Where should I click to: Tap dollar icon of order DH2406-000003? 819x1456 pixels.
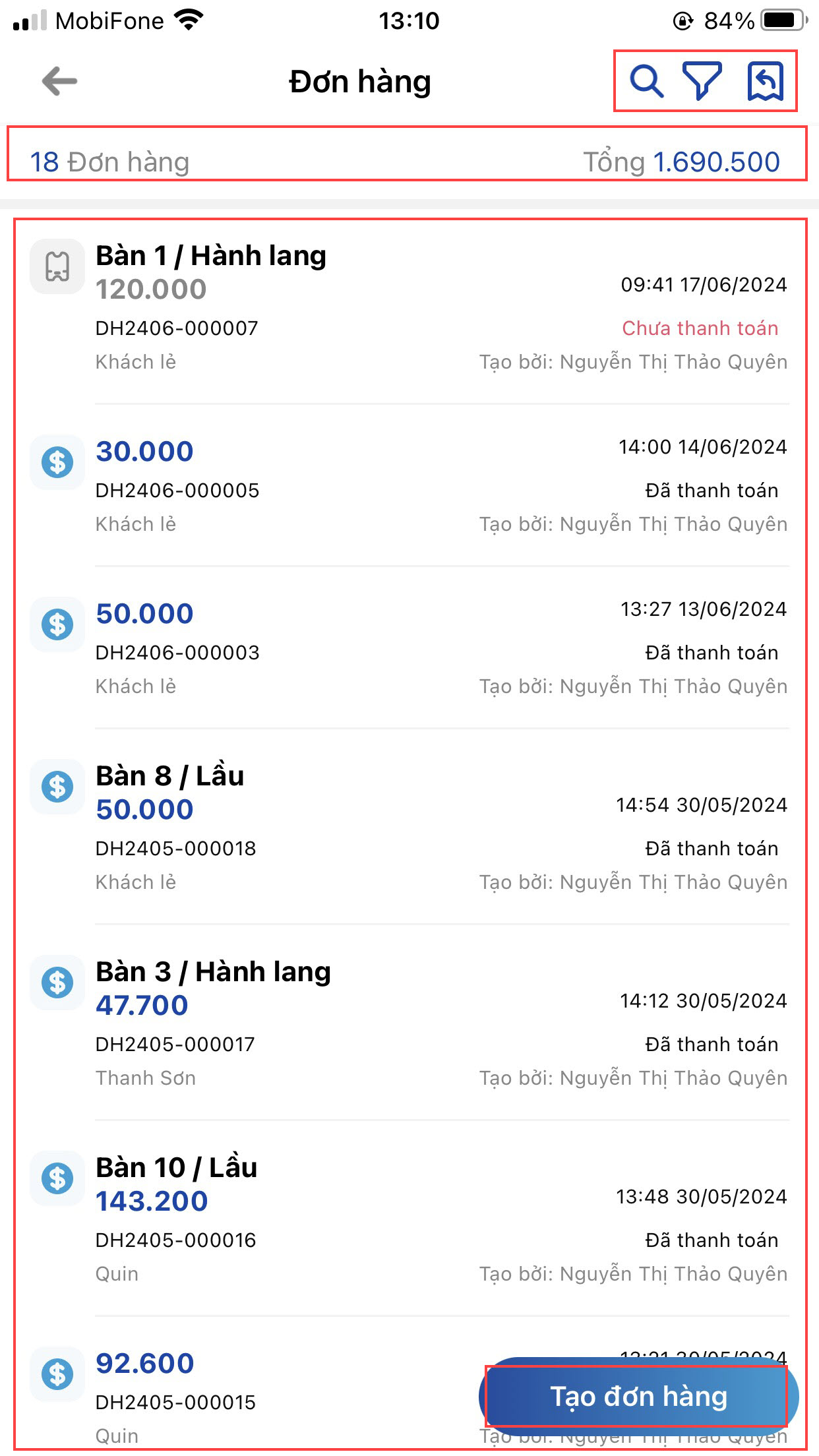57,624
